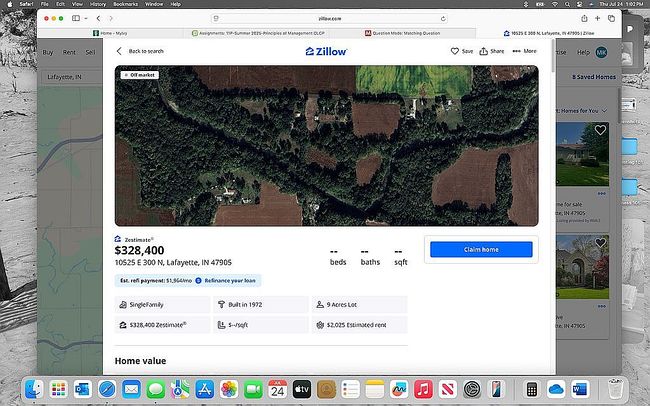Switch to the Assignments Principles of Management tab

tap(258, 33)
